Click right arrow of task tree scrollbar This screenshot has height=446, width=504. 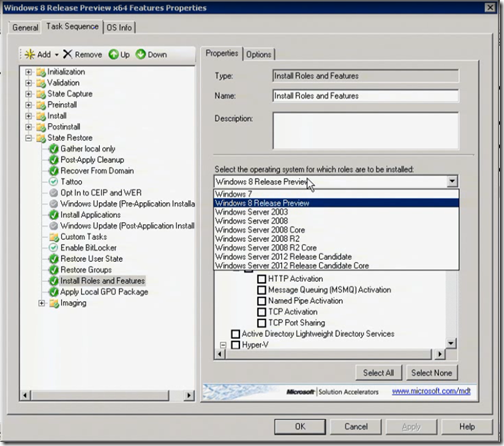click(x=189, y=396)
